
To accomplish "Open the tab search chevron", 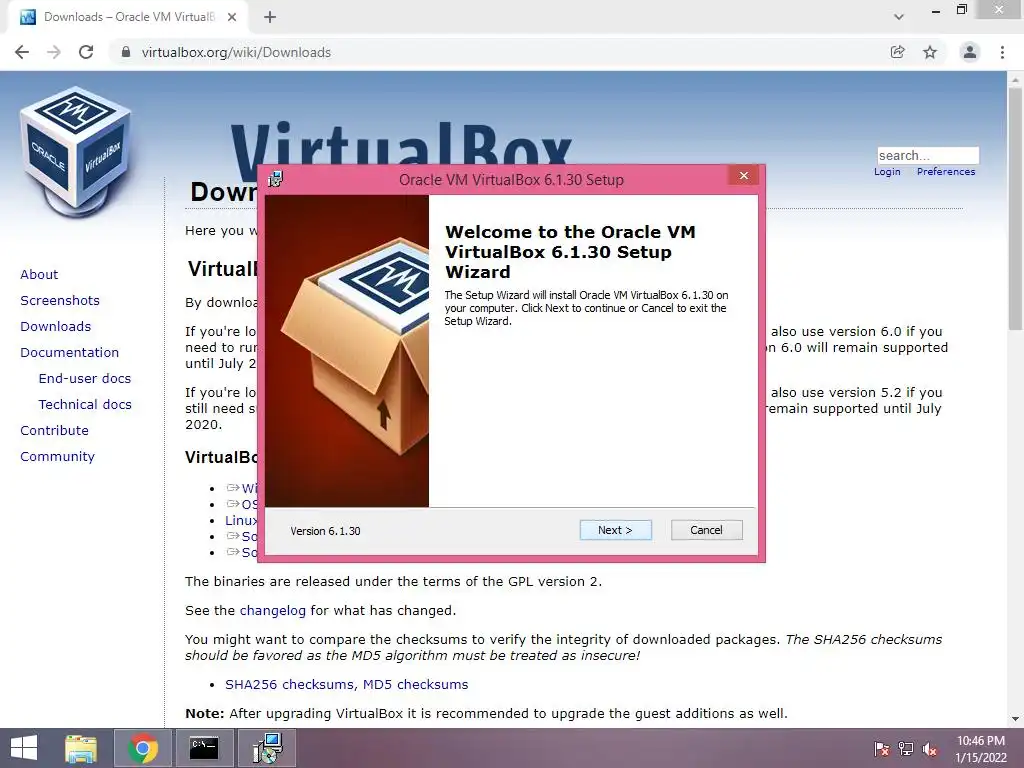I will point(899,17).
